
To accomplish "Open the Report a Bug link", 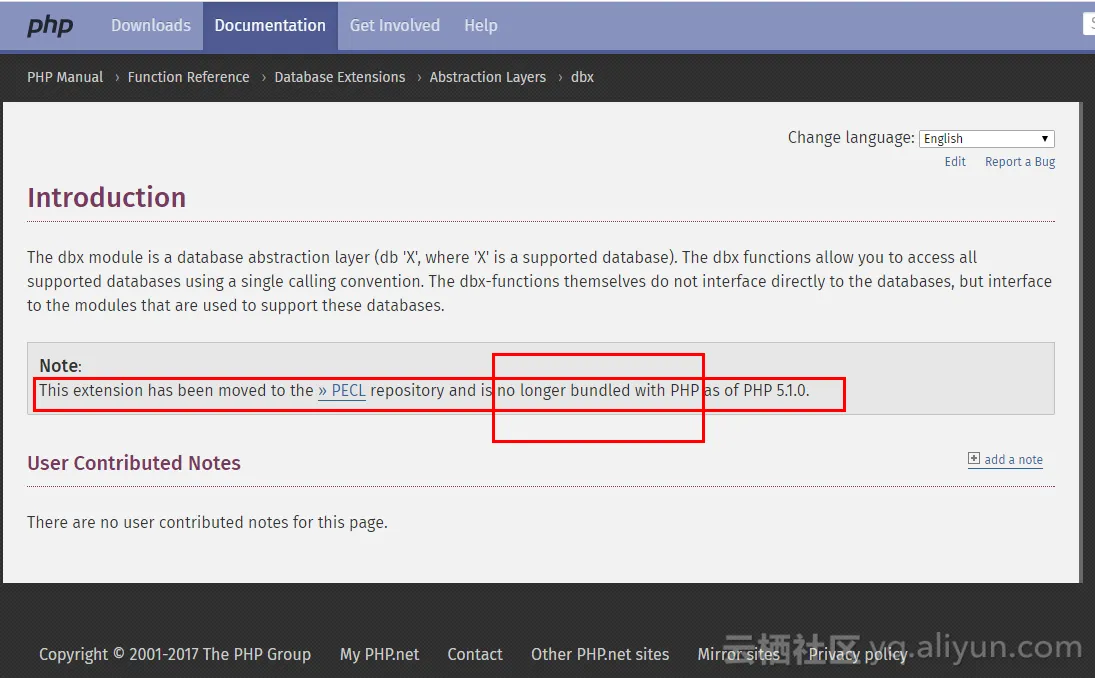I will click(x=1019, y=162).
